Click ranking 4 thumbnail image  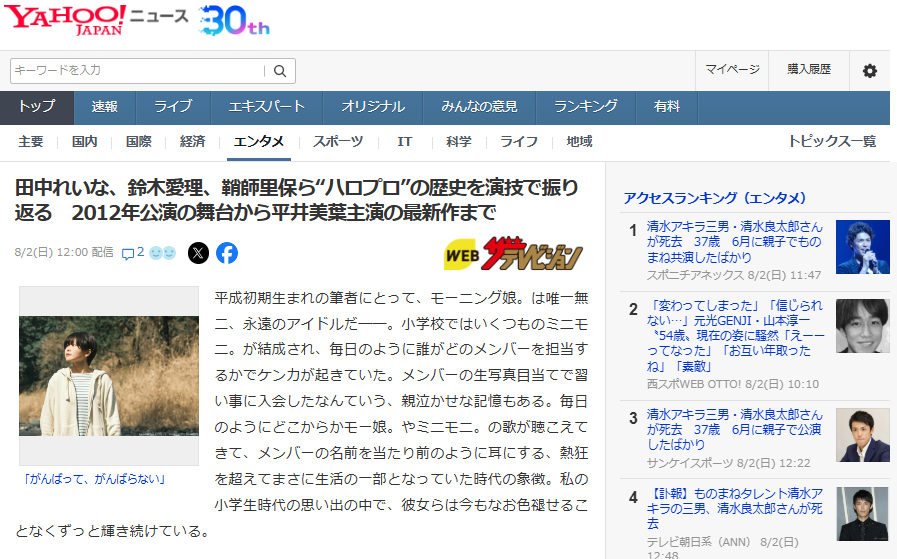[863, 514]
